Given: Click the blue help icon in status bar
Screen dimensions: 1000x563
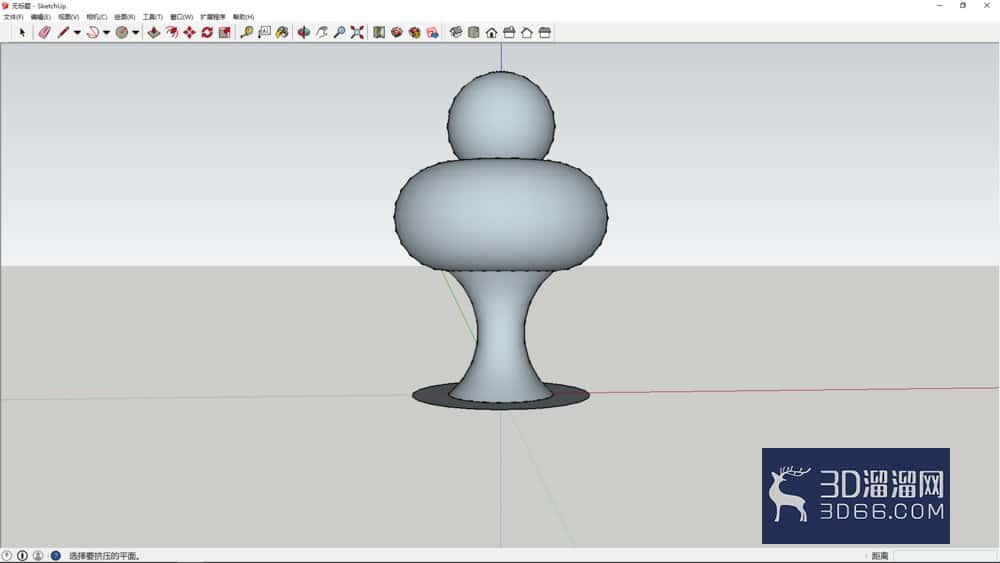Looking at the screenshot, I should click(55, 556).
